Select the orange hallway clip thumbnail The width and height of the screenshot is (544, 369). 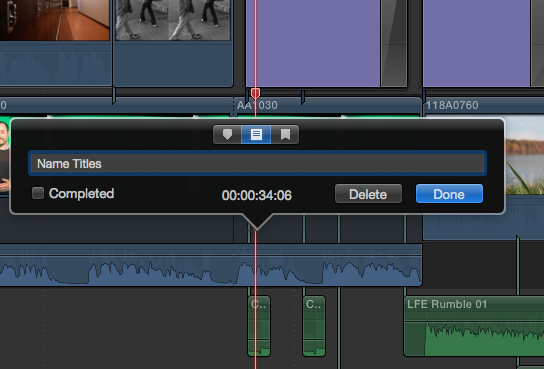[x=54, y=20]
